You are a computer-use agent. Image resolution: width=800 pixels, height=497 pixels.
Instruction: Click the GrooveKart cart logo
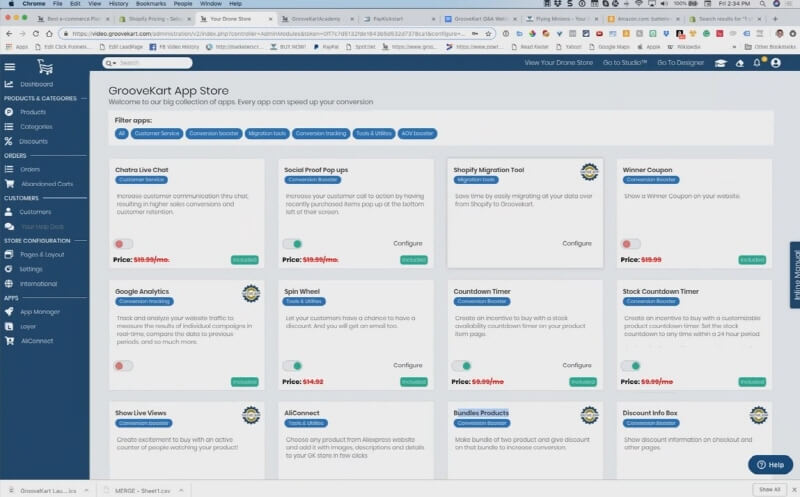pos(45,67)
